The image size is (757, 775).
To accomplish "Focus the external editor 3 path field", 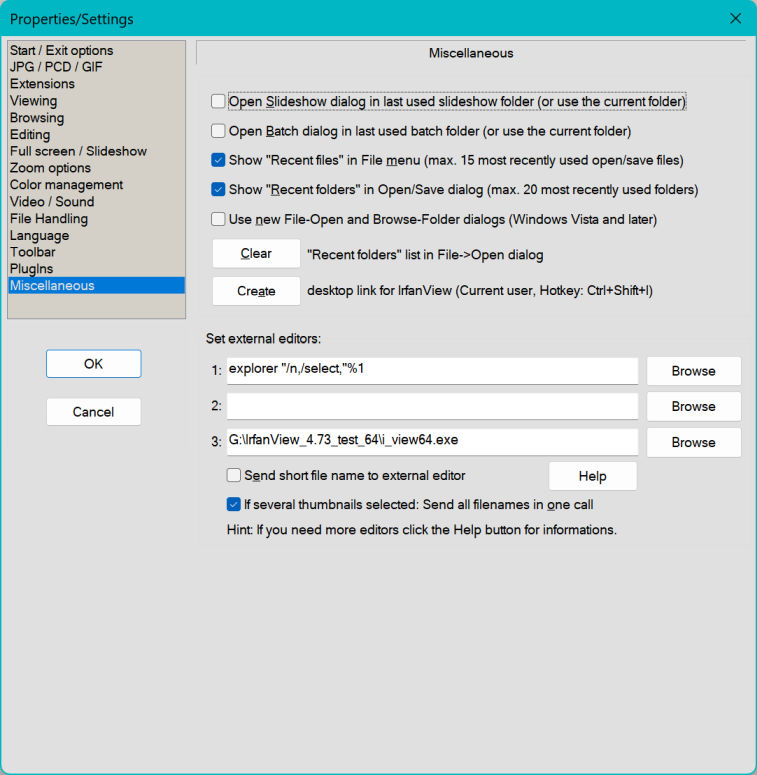I will (x=432, y=442).
